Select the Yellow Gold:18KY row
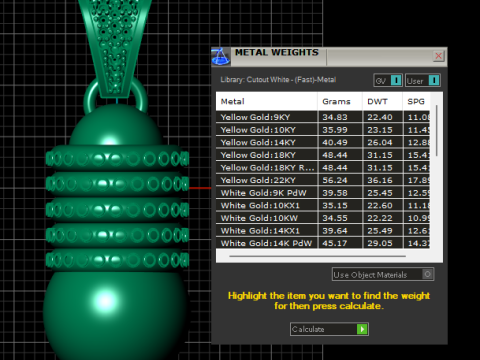The width and height of the screenshot is (480, 360). click(x=323, y=155)
